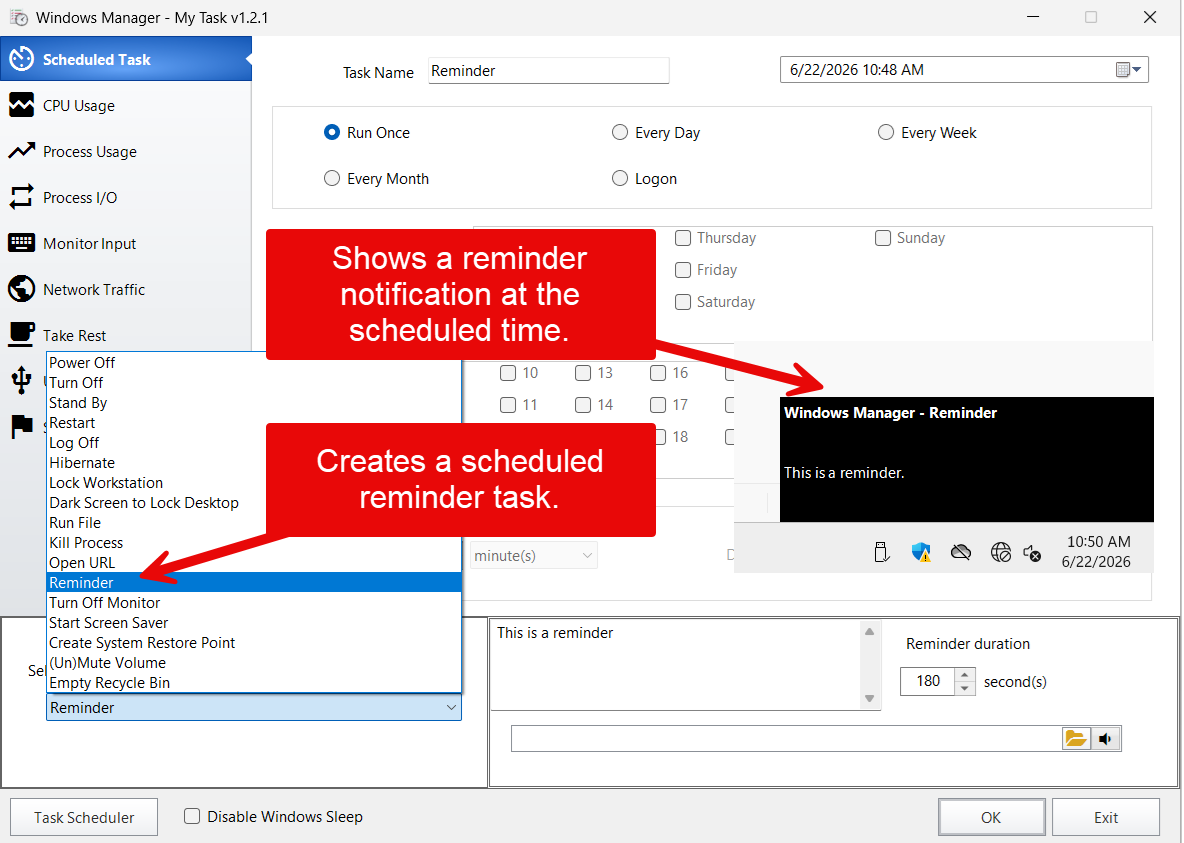Click the reminder text scrollbar down arrow

[870, 699]
